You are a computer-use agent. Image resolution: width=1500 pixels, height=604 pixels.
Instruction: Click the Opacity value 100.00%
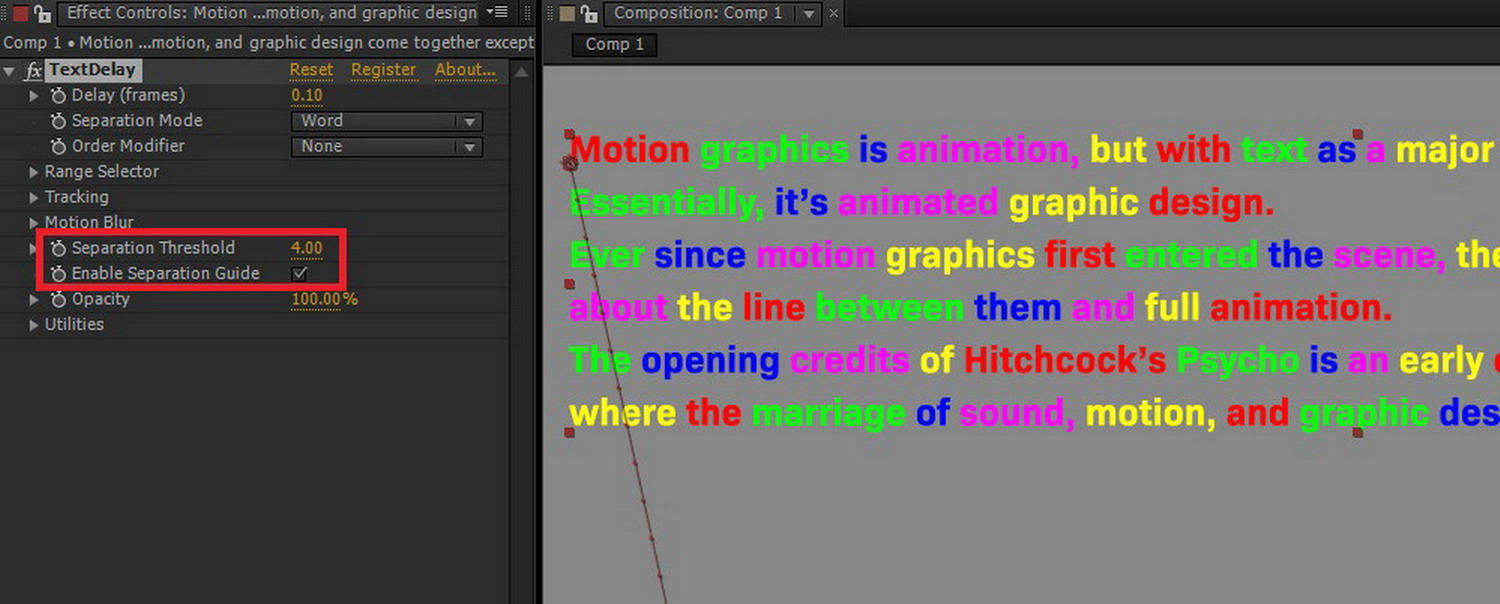pyautogui.click(x=324, y=299)
